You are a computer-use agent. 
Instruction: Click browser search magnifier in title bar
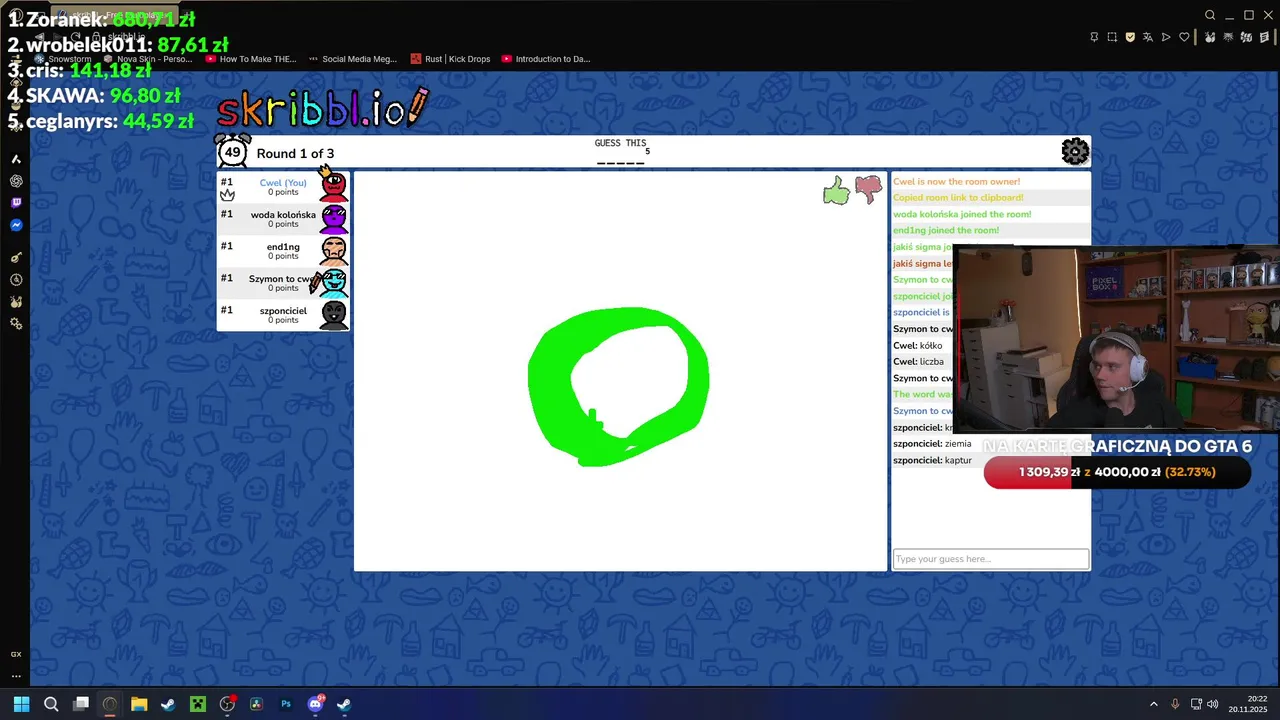tap(1210, 15)
